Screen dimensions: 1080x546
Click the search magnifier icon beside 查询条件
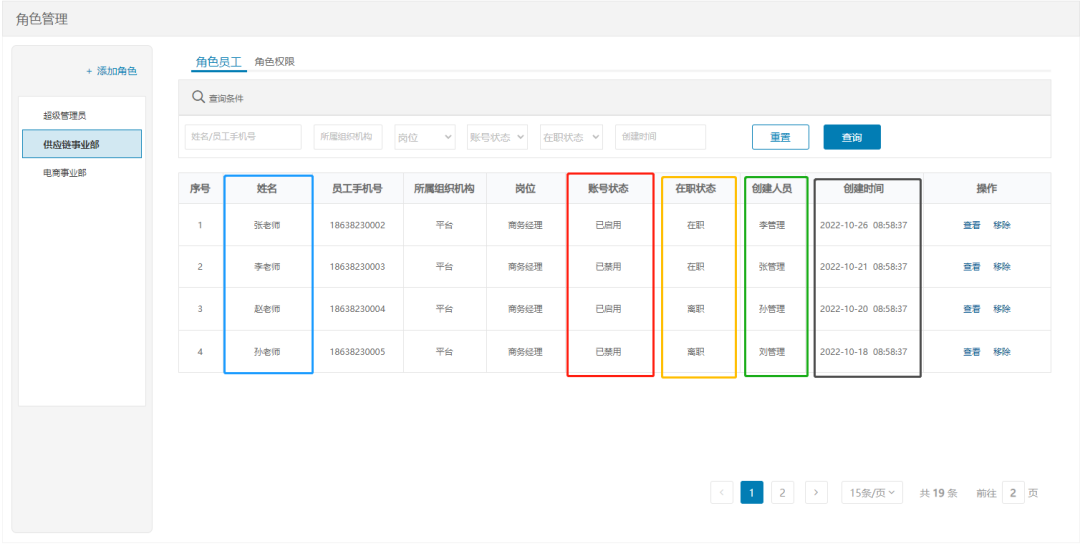coord(198,97)
